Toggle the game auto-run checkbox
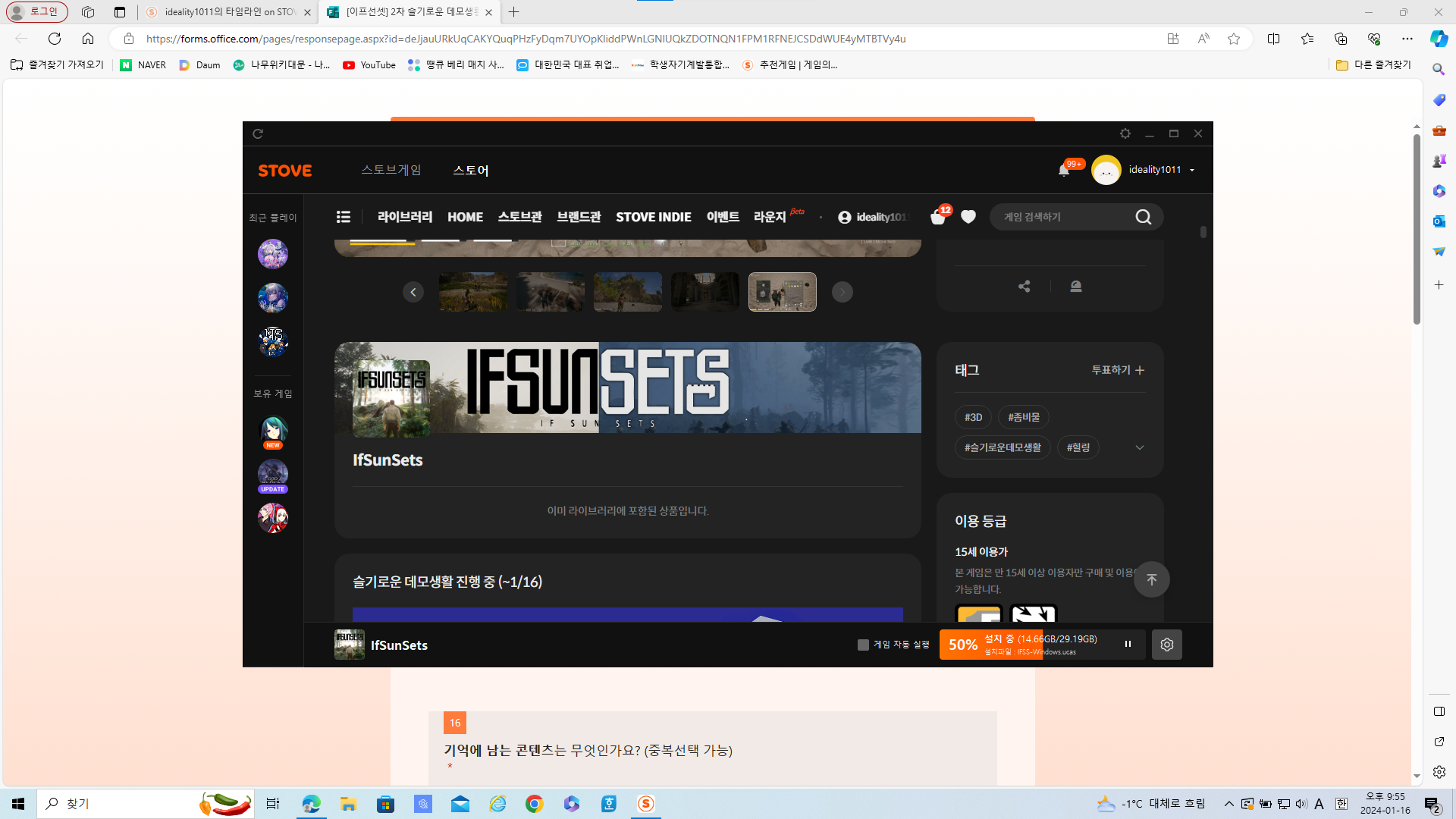 (863, 645)
